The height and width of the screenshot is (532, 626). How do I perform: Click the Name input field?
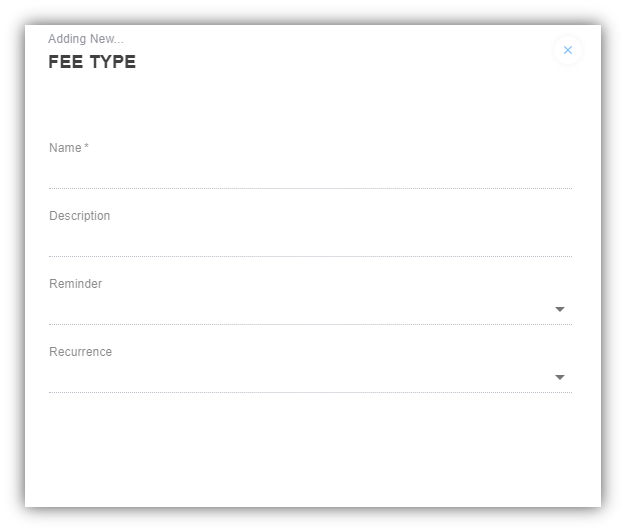(x=310, y=174)
